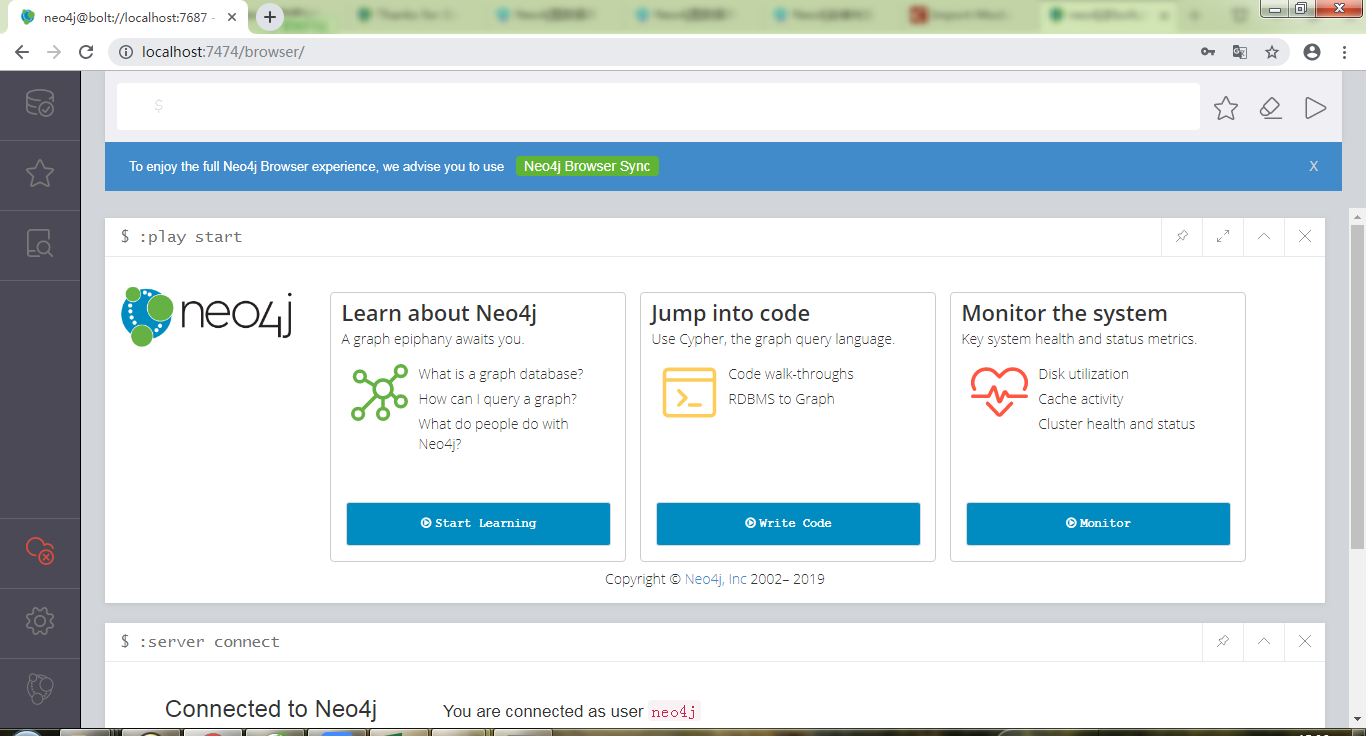Pin the :play start frame
This screenshot has height=736, width=1366.
(x=1182, y=237)
